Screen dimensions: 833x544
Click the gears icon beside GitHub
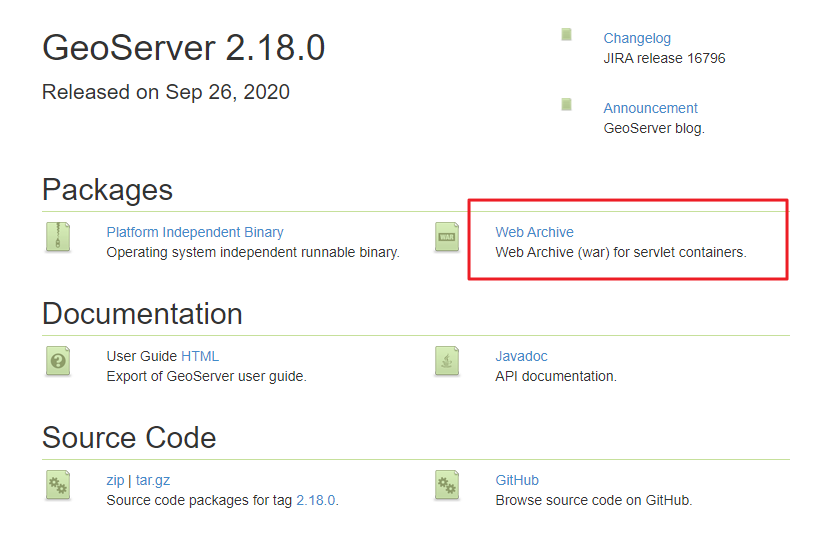coord(447,485)
